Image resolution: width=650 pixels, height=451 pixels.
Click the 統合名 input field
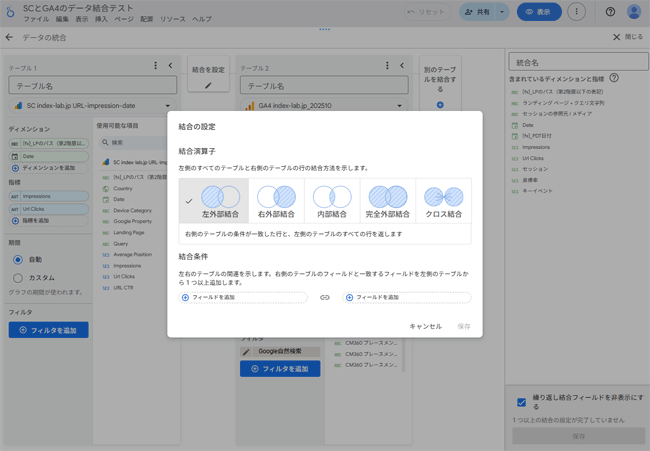(579, 62)
